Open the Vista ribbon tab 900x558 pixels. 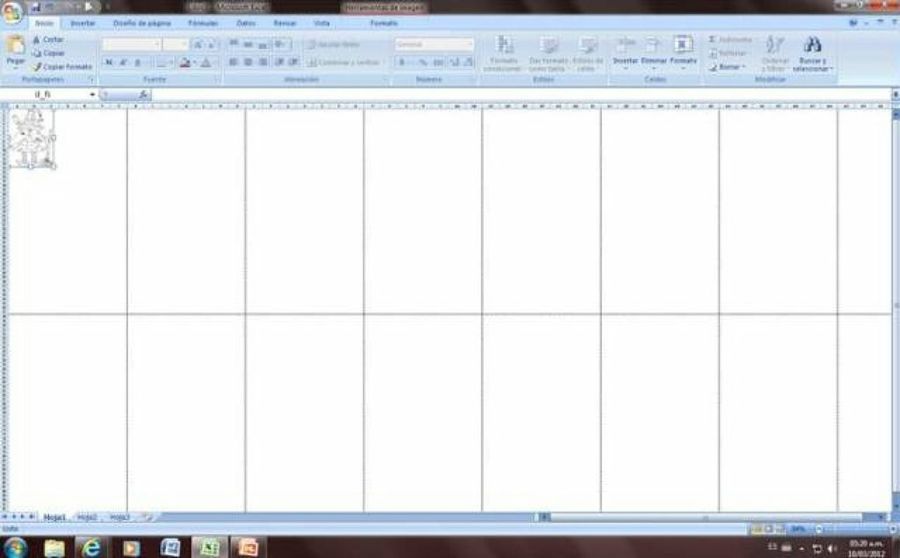(x=322, y=23)
